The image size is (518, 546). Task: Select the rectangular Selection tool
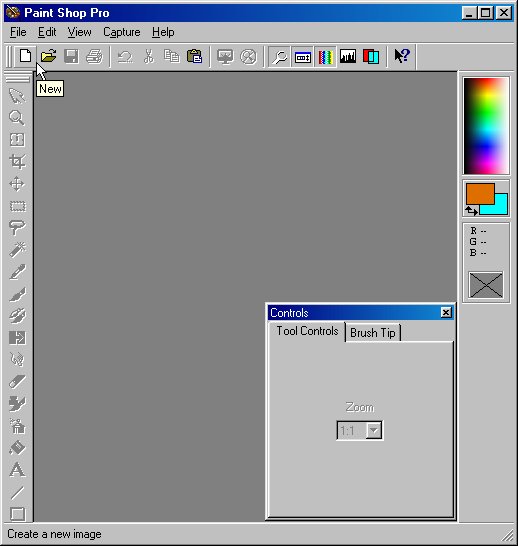(17, 206)
